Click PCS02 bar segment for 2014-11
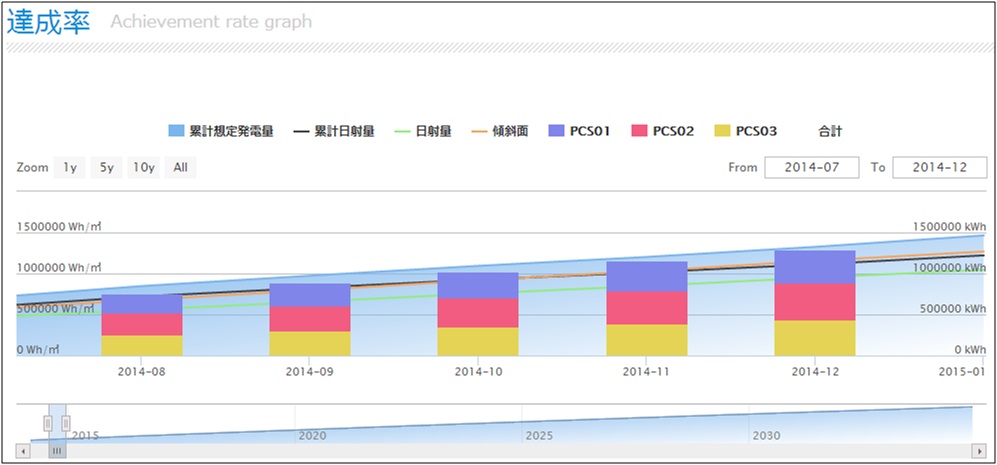 pos(647,309)
